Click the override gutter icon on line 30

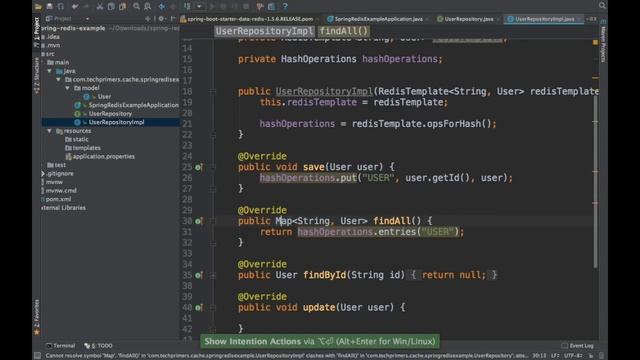pyautogui.click(x=198, y=221)
